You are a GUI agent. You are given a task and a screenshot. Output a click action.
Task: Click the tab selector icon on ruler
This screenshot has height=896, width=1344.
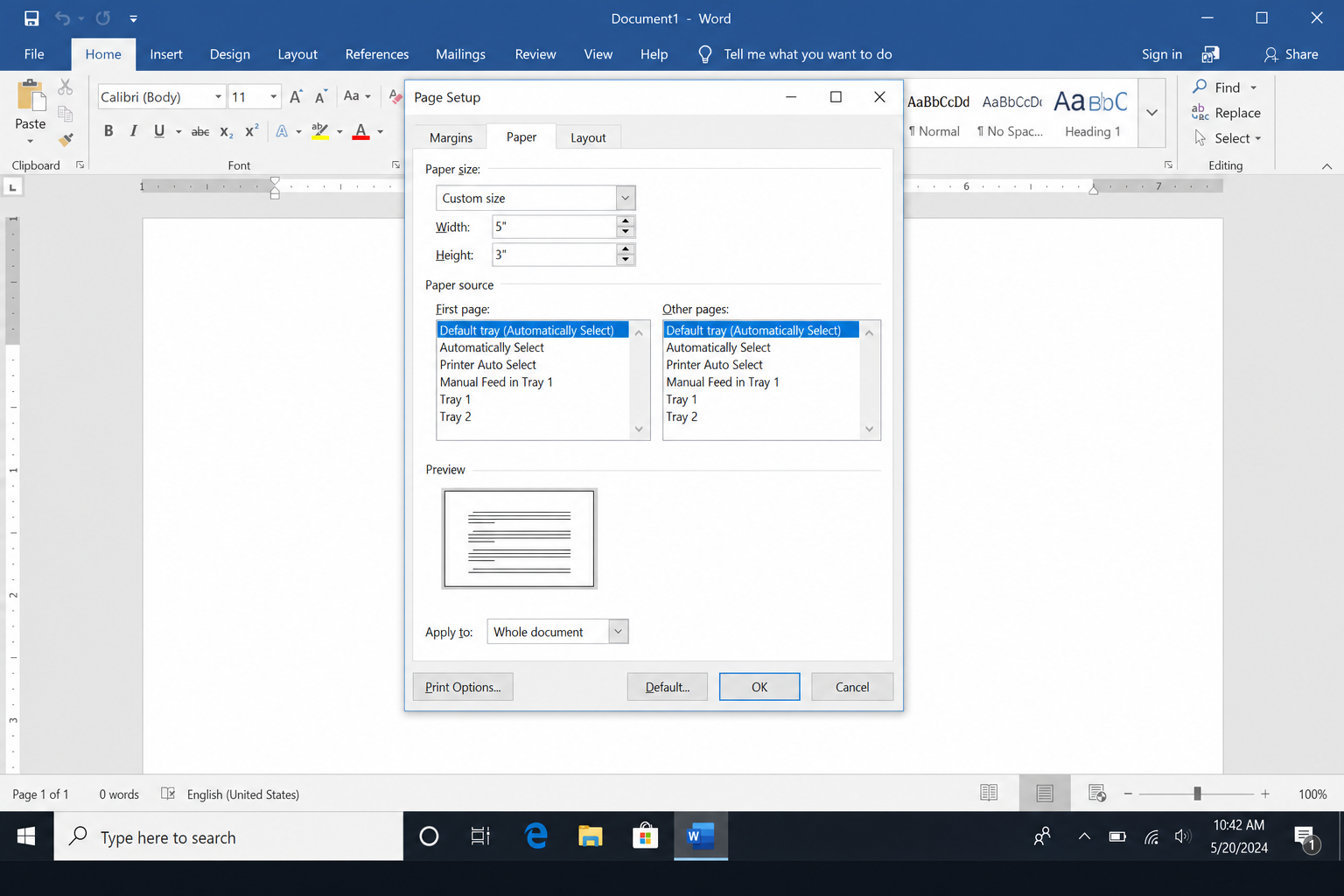pyautogui.click(x=13, y=187)
